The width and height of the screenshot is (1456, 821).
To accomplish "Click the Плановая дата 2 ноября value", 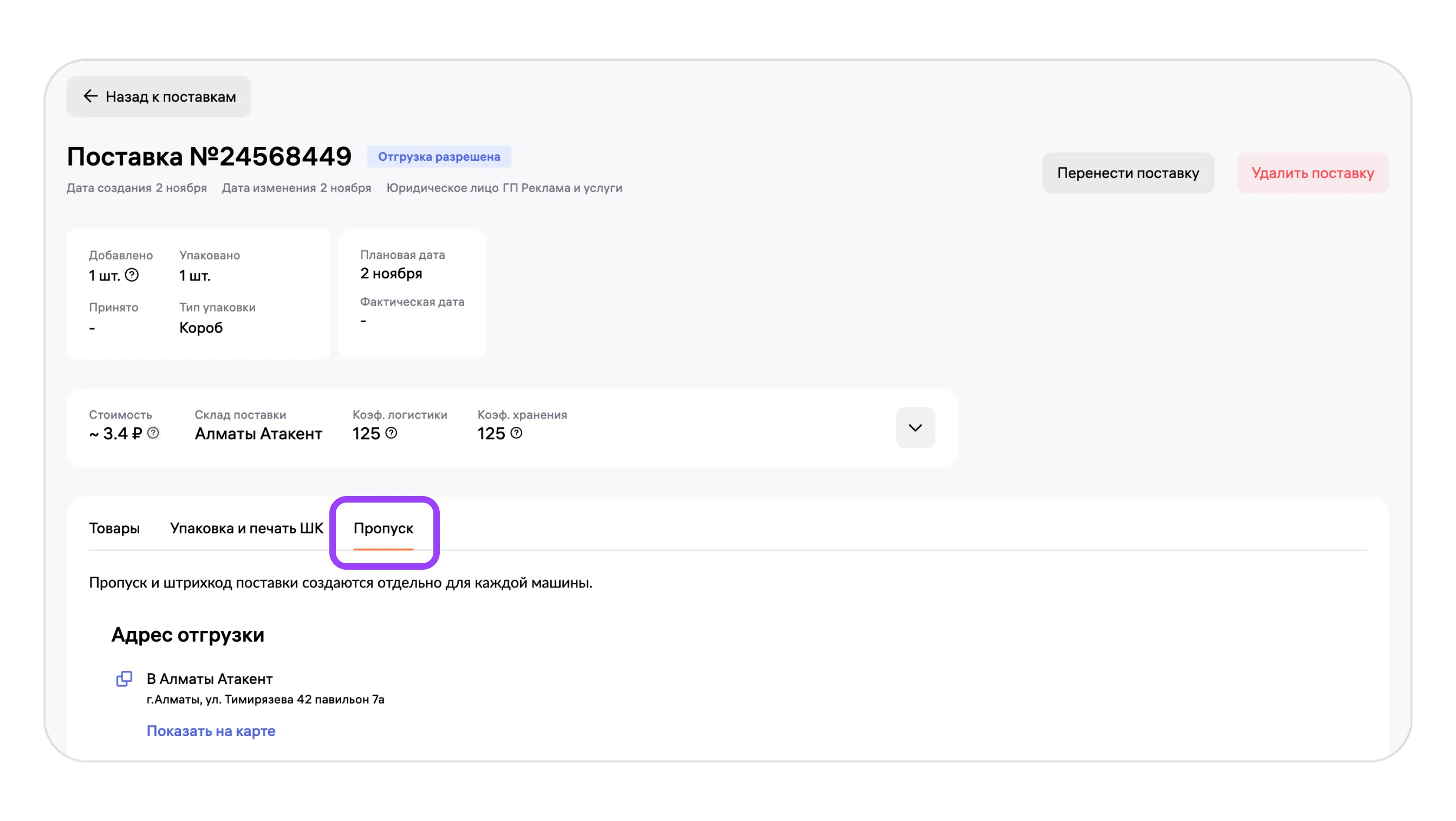I will (391, 273).
